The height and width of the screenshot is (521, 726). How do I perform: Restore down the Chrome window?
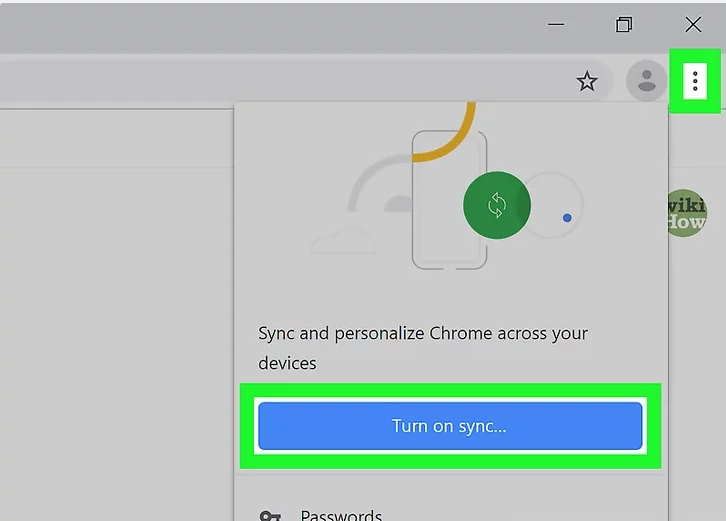(x=624, y=25)
